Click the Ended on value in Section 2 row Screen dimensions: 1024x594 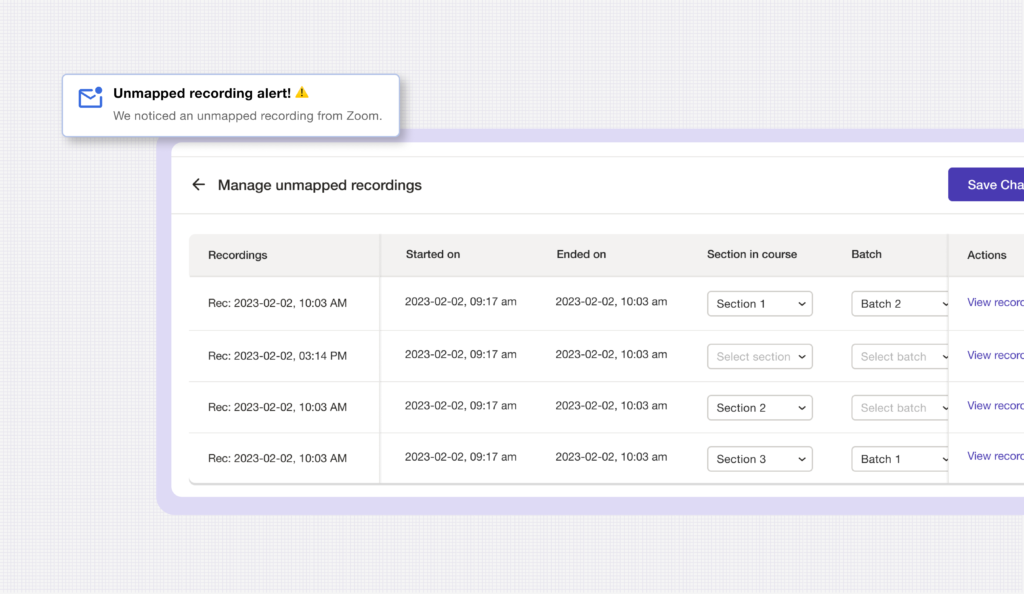[611, 405]
